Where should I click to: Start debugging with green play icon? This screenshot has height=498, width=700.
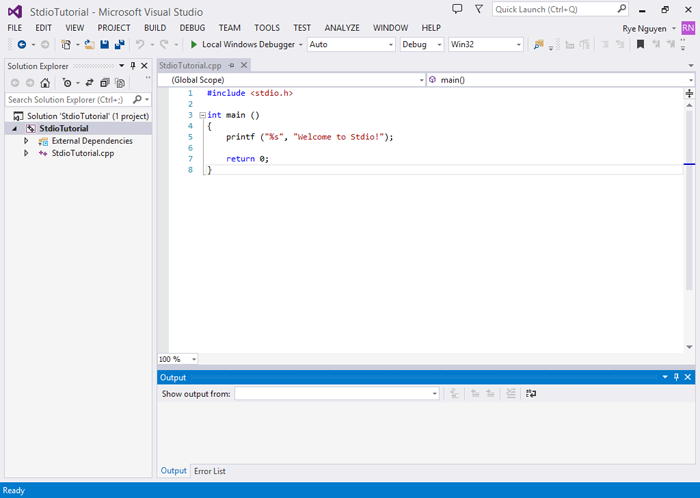point(194,44)
